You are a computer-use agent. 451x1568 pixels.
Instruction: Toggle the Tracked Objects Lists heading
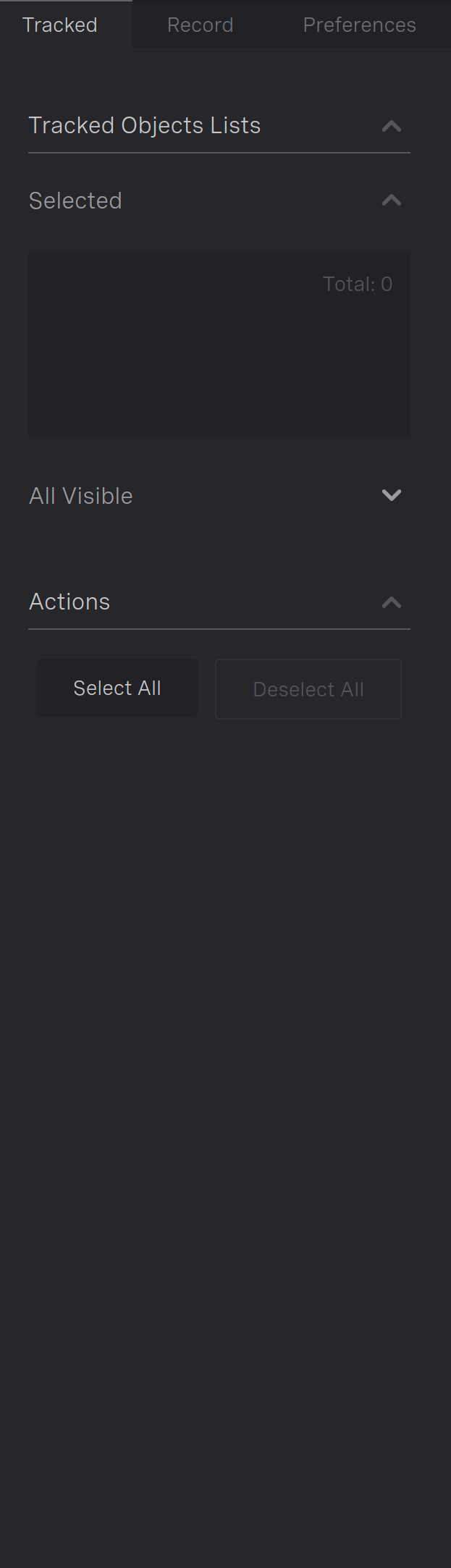(145, 125)
